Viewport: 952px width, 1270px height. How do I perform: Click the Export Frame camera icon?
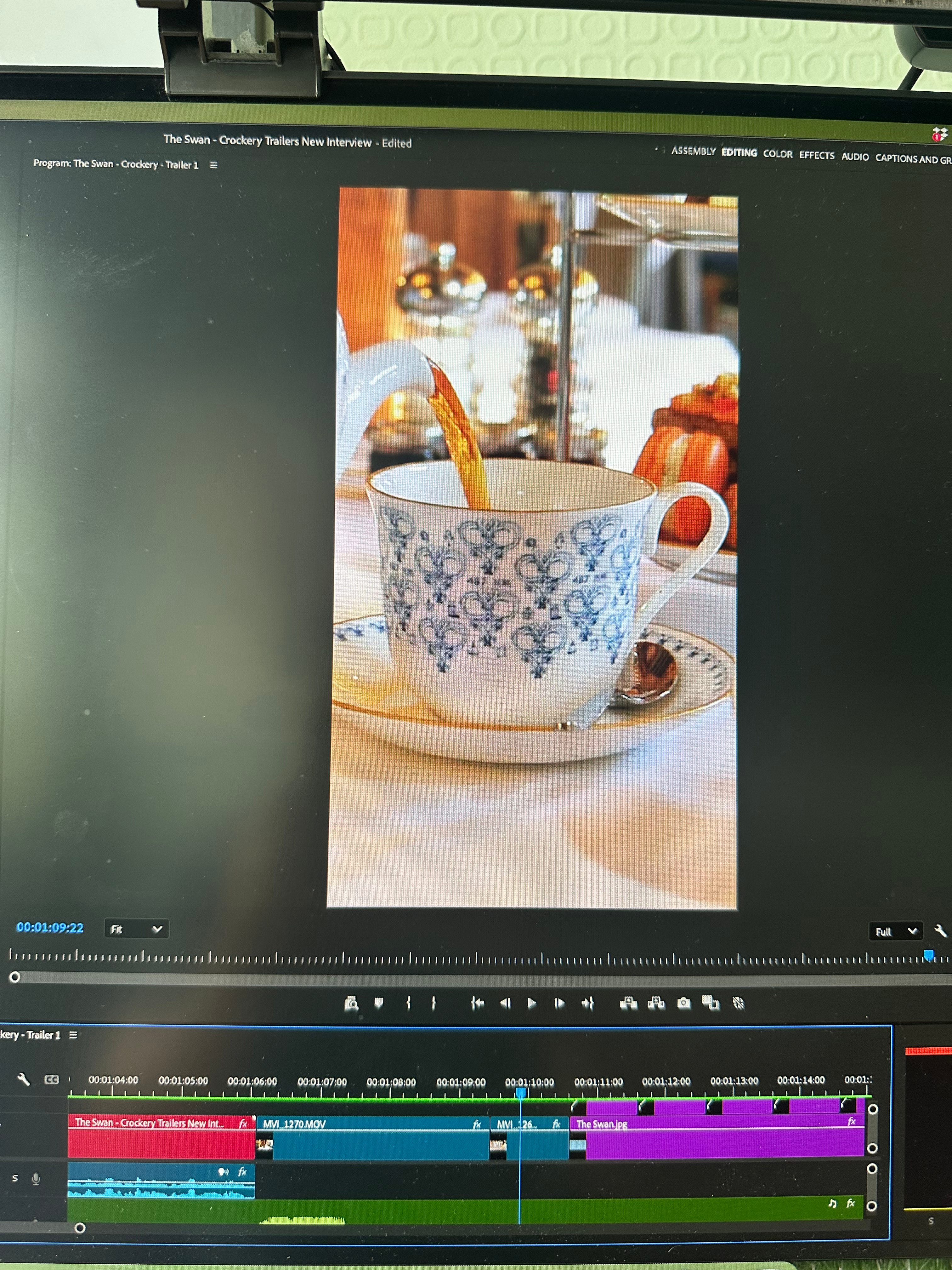click(x=683, y=1003)
